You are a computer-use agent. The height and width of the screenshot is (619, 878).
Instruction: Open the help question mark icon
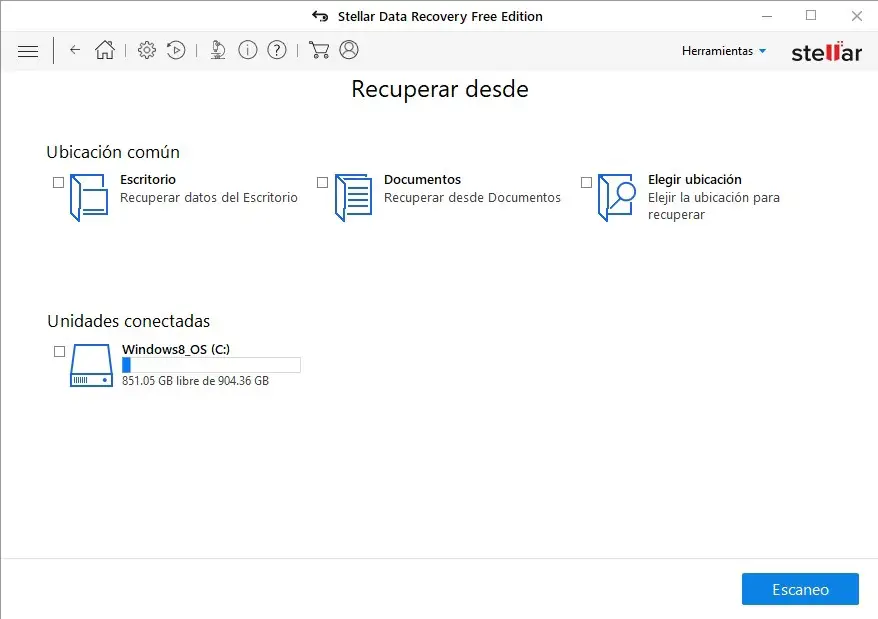[277, 50]
